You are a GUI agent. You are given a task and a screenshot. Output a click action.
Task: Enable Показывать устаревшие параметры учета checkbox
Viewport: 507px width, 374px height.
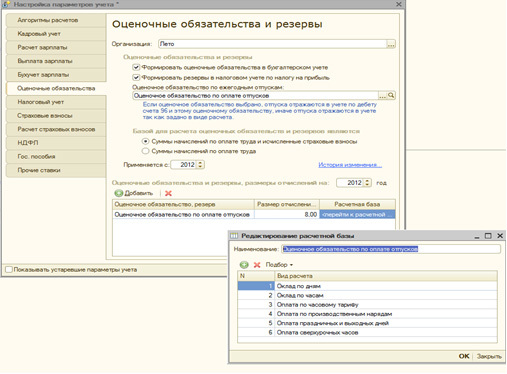pyautogui.click(x=9, y=269)
